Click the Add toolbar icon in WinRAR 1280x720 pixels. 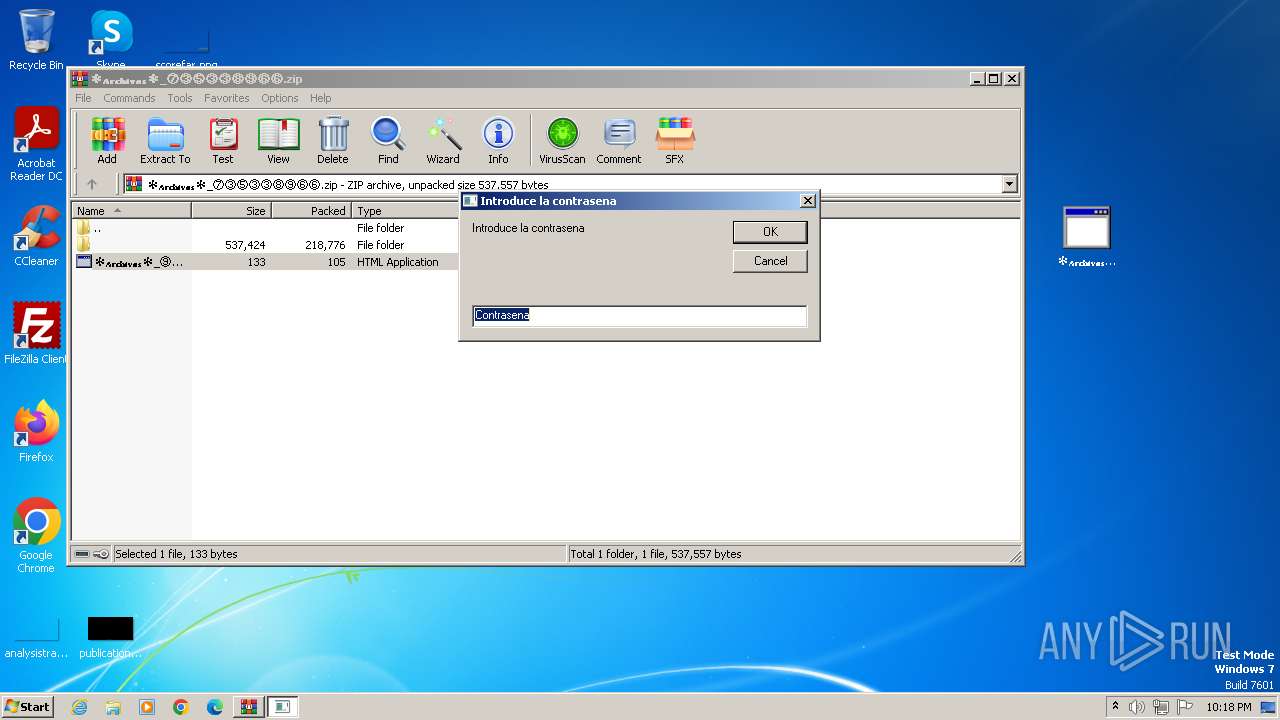click(x=107, y=140)
